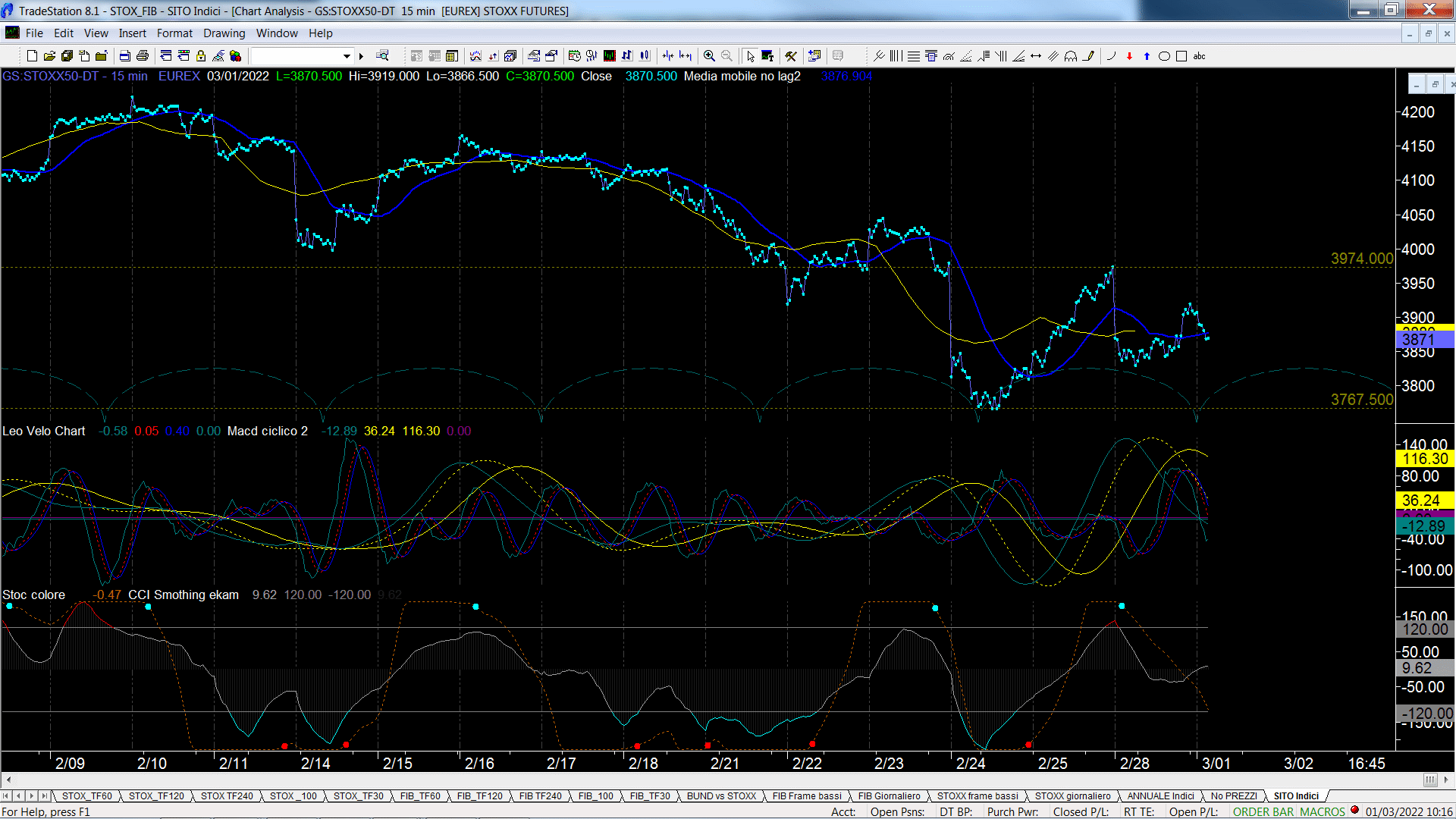Click the Print icon in toolbar
The height and width of the screenshot is (819, 1456).
pyautogui.click(x=142, y=56)
